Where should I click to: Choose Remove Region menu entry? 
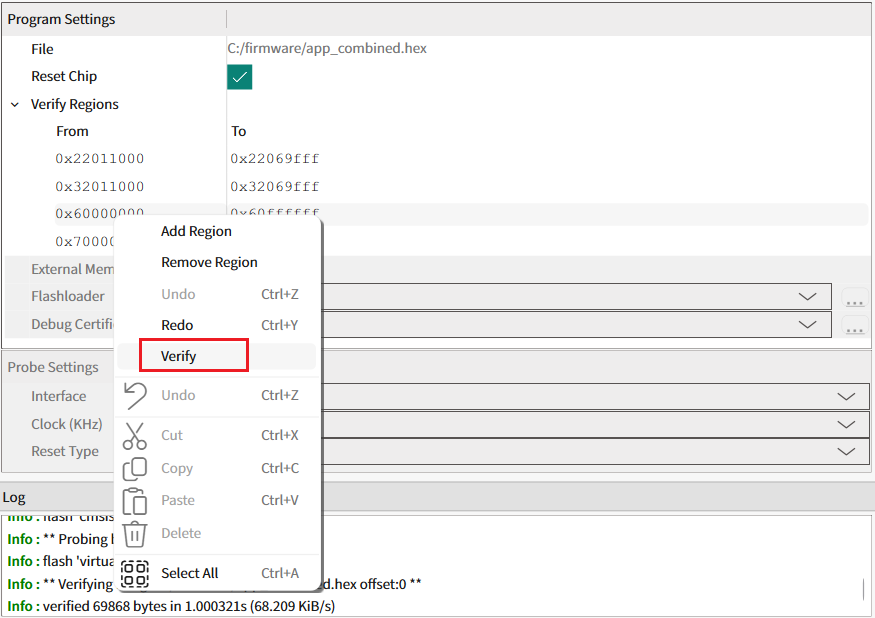pyautogui.click(x=209, y=262)
